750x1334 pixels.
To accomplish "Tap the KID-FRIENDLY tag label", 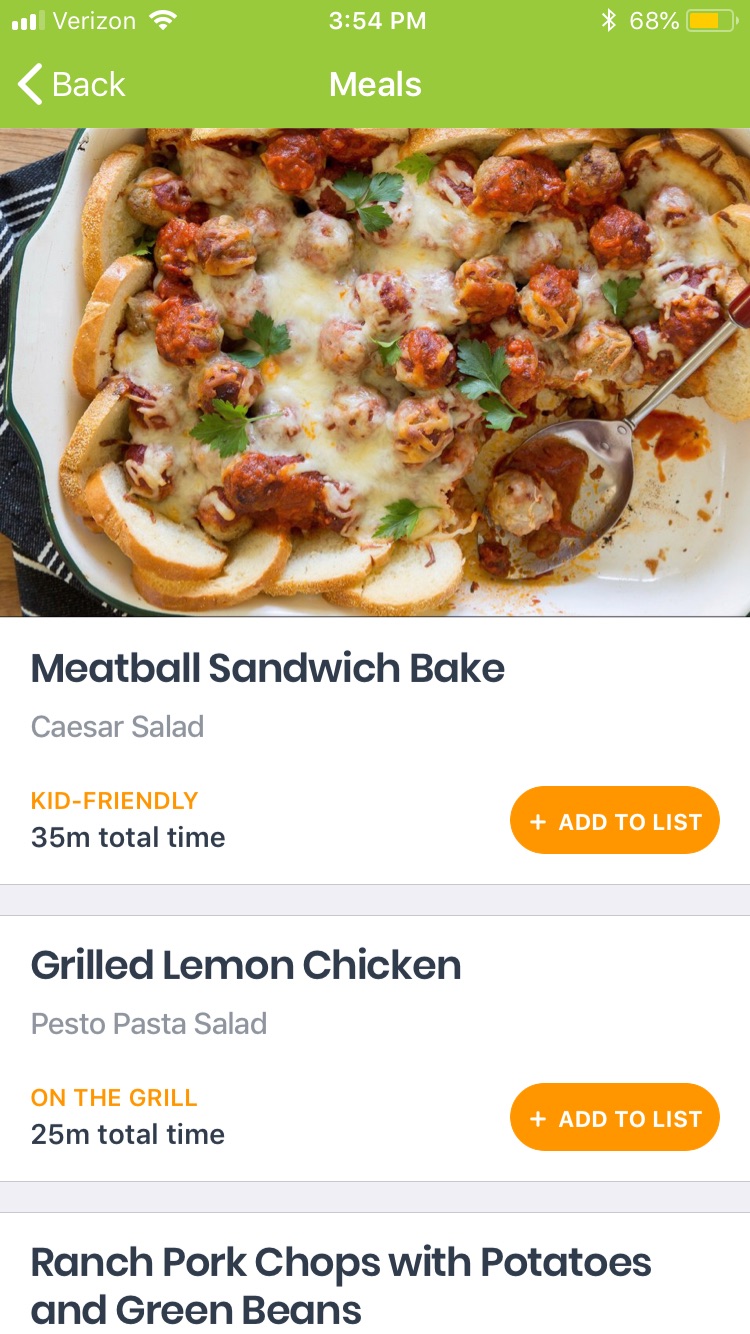I will (x=114, y=800).
